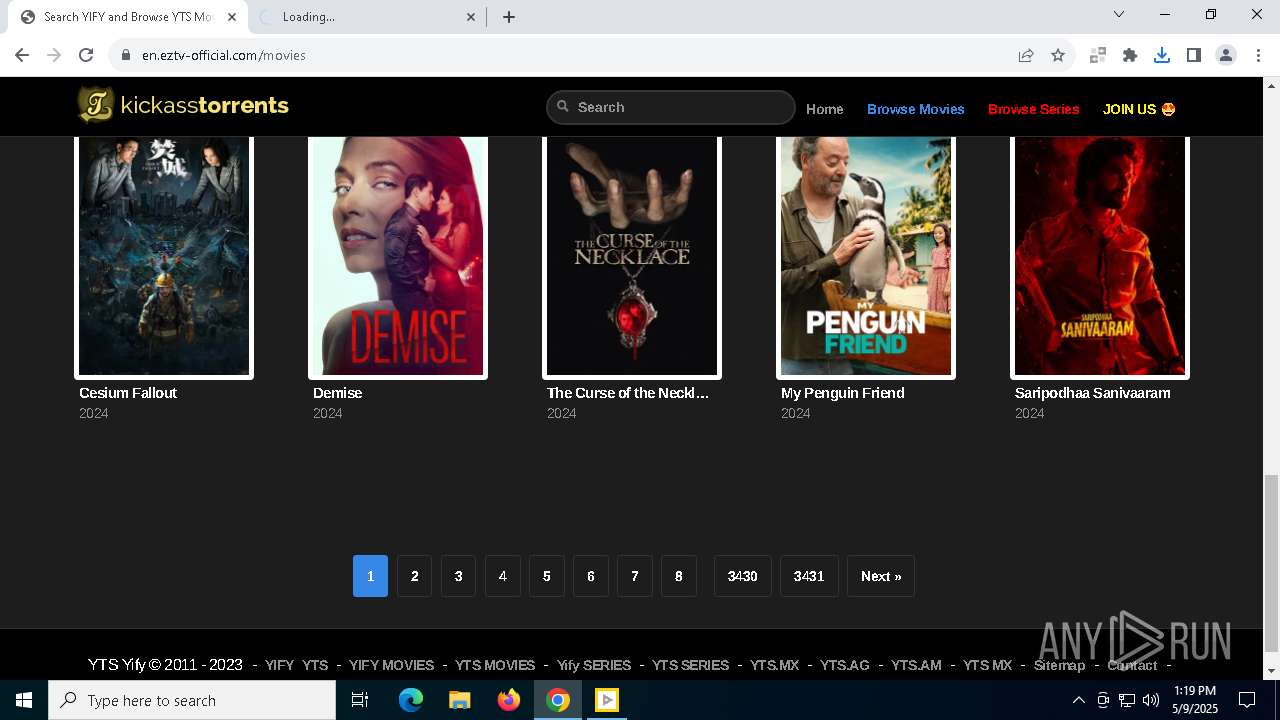The height and width of the screenshot is (720, 1280).
Task: Go to page 8
Action: [678, 576]
